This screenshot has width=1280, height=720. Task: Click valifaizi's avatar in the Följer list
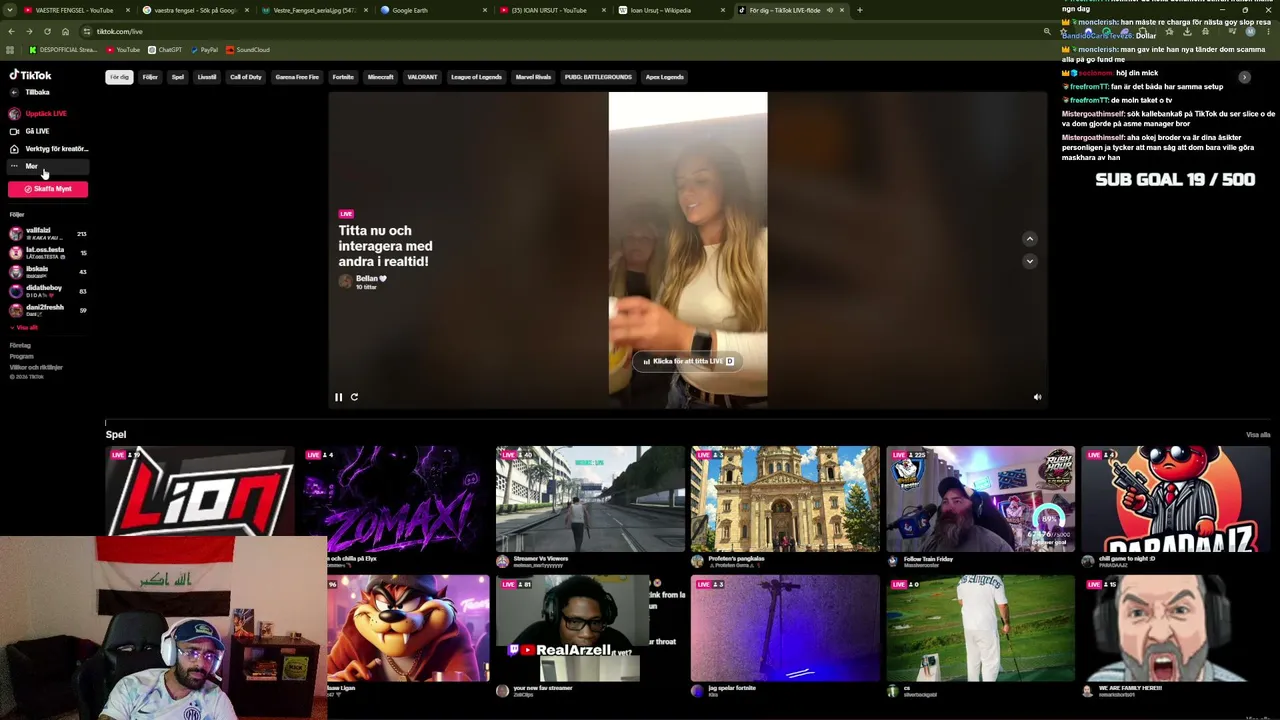tap(16, 233)
